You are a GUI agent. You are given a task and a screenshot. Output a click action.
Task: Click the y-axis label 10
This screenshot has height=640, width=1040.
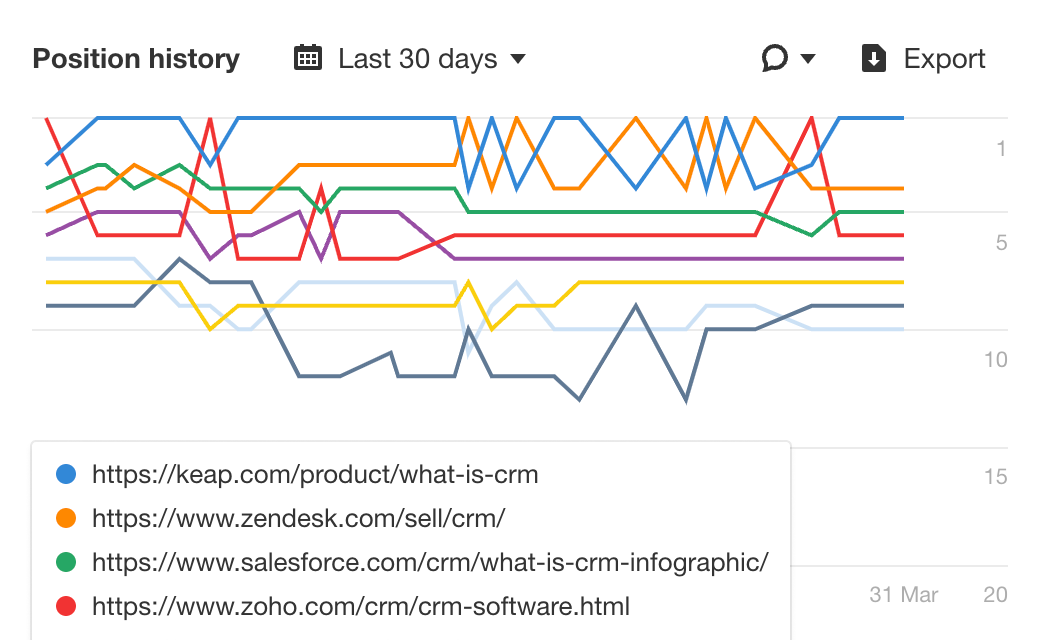(996, 359)
